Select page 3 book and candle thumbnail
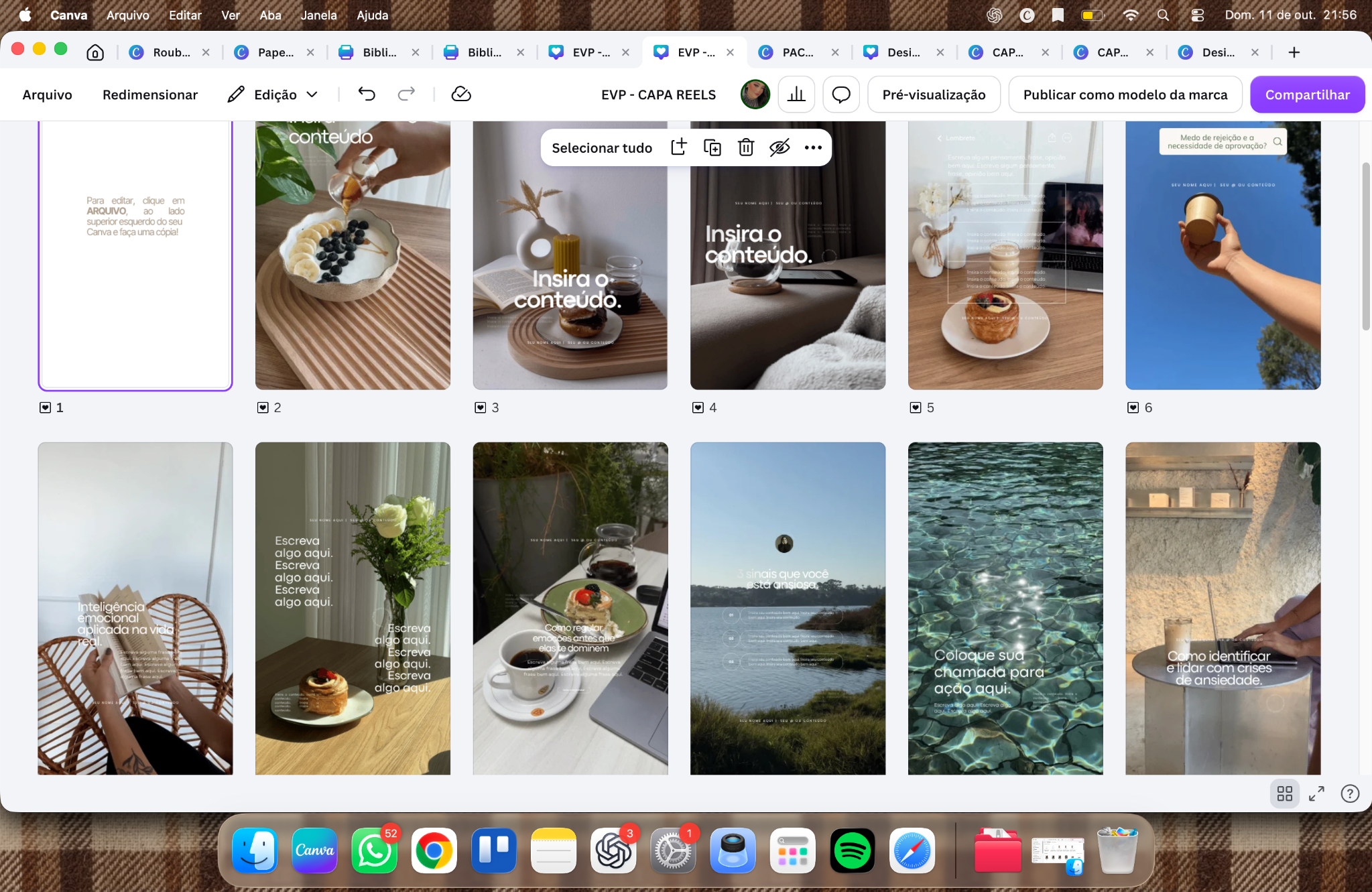The height and width of the screenshot is (892, 1372). pos(570,255)
